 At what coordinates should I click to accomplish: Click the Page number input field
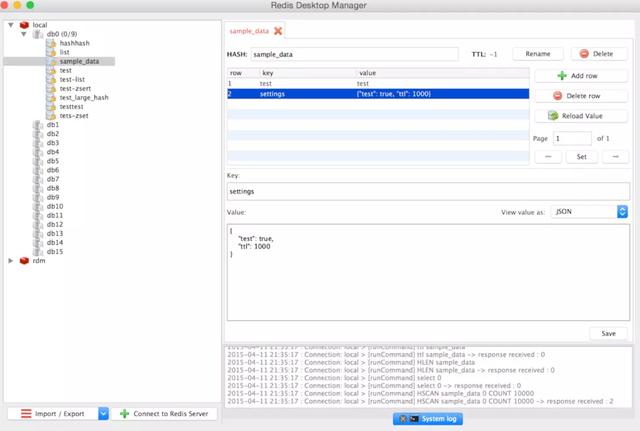(572, 138)
